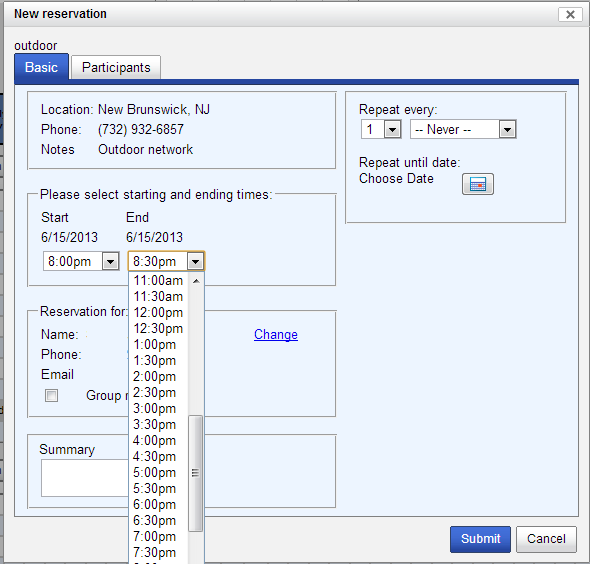Viewport: 590px width, 564px height.
Task: Submit the reservation
Action: pyautogui.click(x=480, y=539)
